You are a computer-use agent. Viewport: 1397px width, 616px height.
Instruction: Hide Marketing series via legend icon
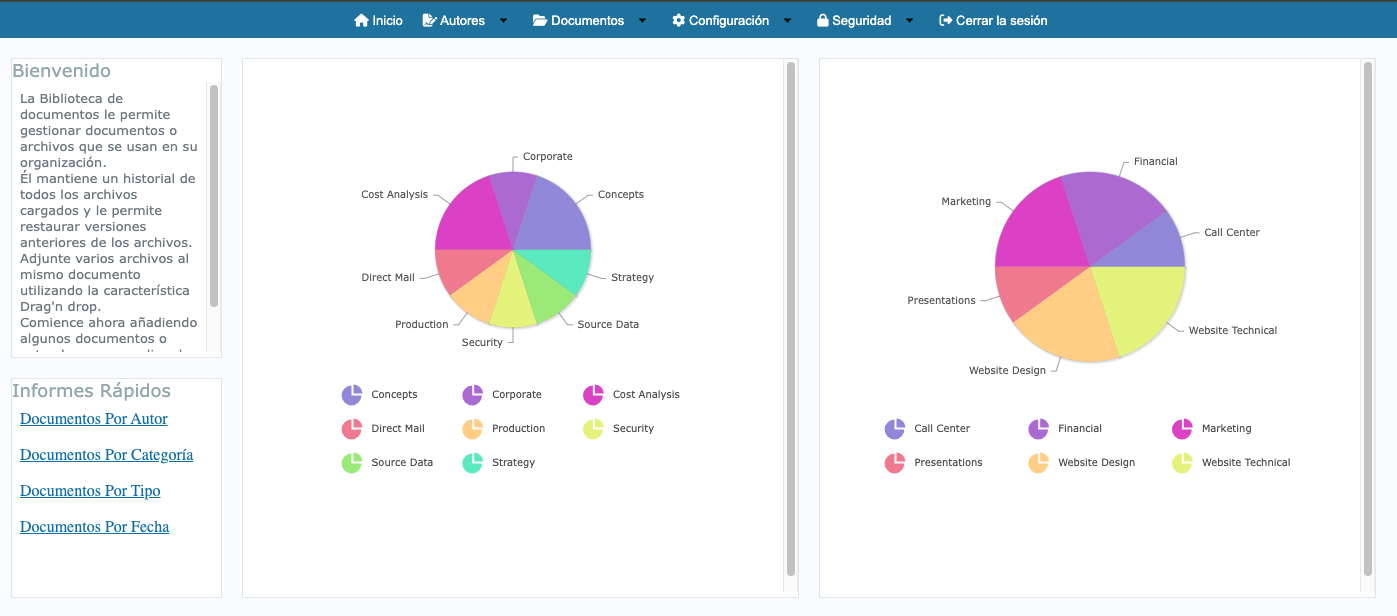1182,429
